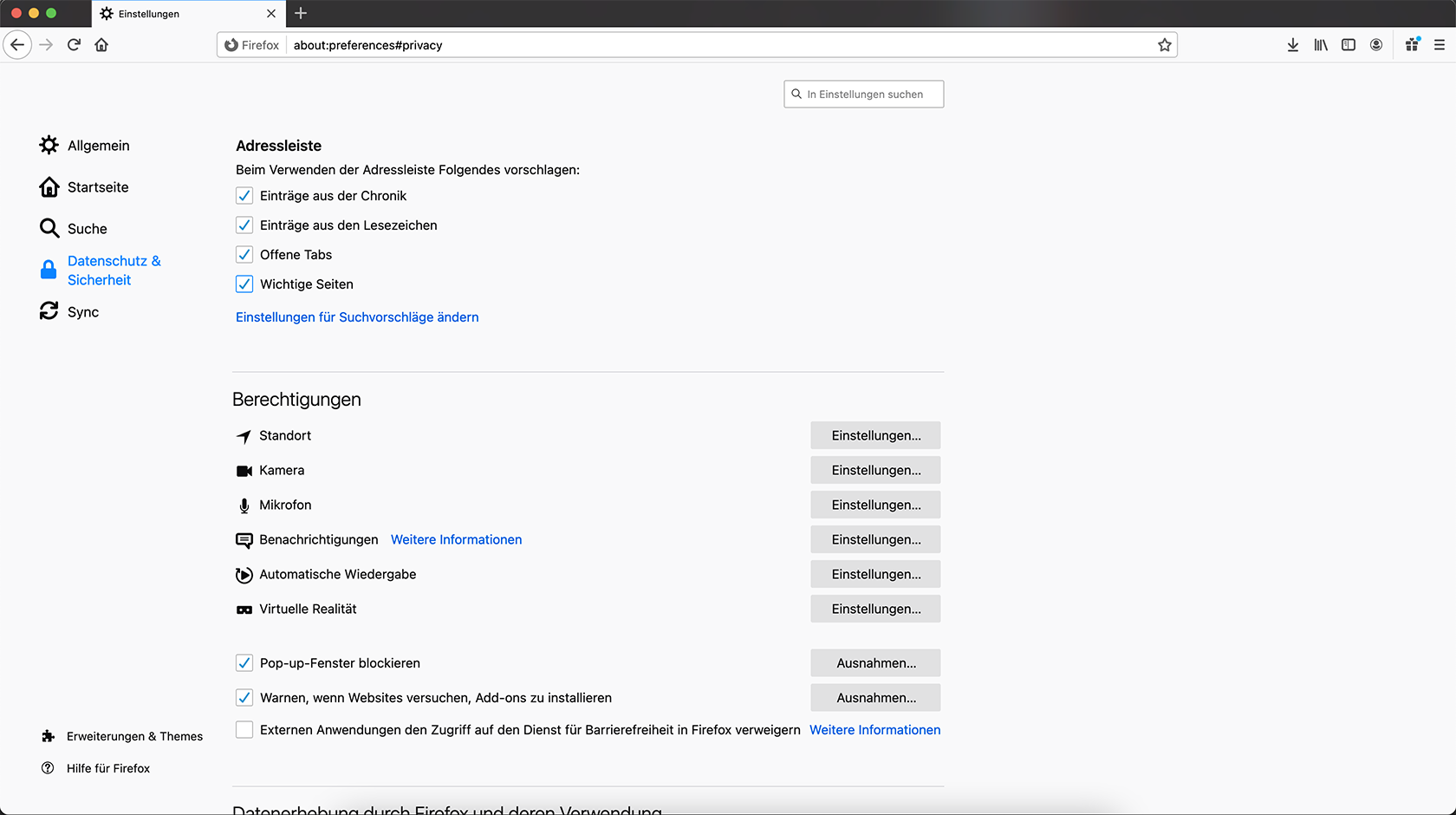Toggle the Wichtige Seiten checkbox
1456x815 pixels.
244,284
